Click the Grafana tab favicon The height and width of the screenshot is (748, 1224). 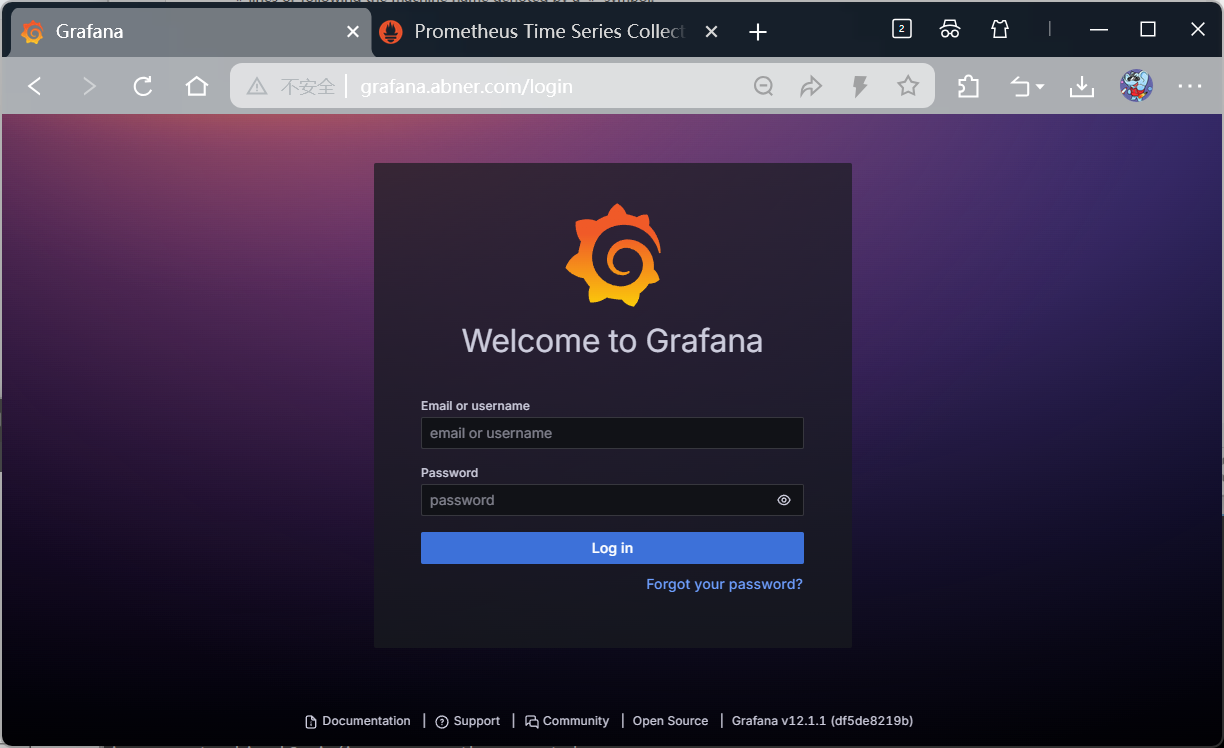tap(33, 32)
